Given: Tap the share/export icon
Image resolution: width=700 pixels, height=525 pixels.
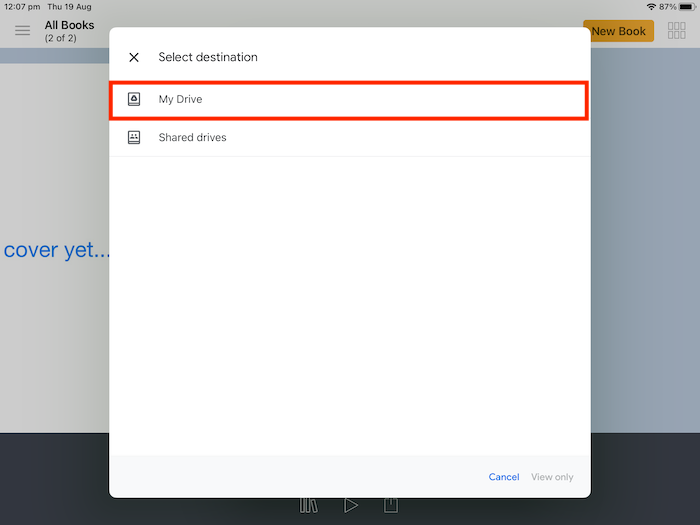Looking at the screenshot, I should pos(392,505).
